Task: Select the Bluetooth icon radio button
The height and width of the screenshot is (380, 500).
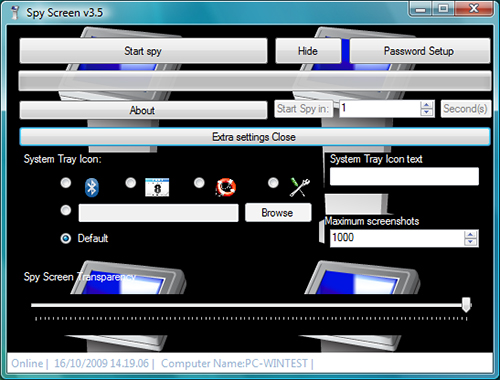Action: coord(66,183)
